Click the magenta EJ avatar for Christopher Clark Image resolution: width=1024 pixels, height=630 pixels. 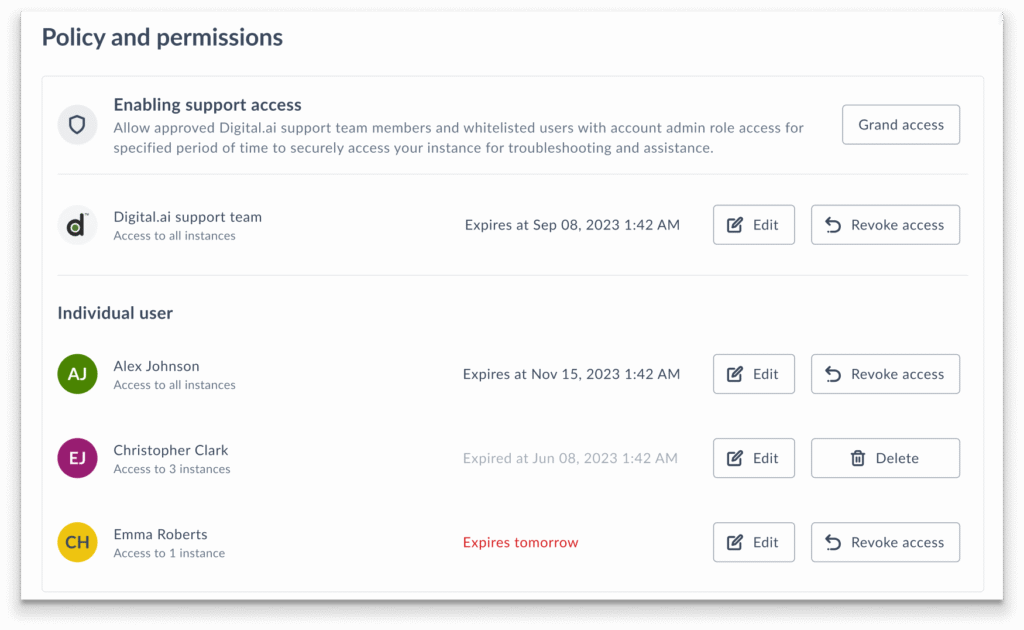pyautogui.click(x=77, y=458)
